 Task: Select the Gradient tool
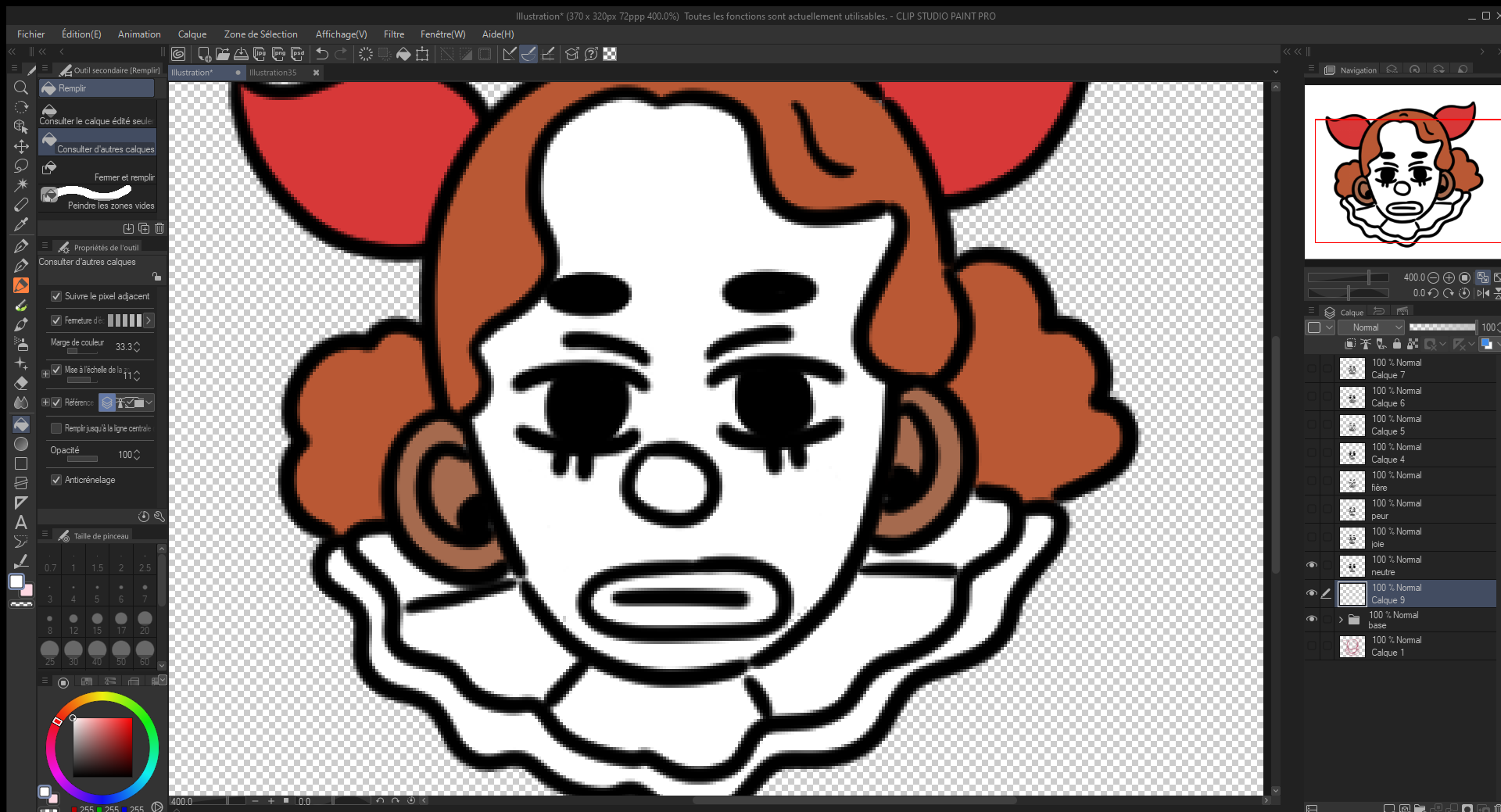coord(21,443)
